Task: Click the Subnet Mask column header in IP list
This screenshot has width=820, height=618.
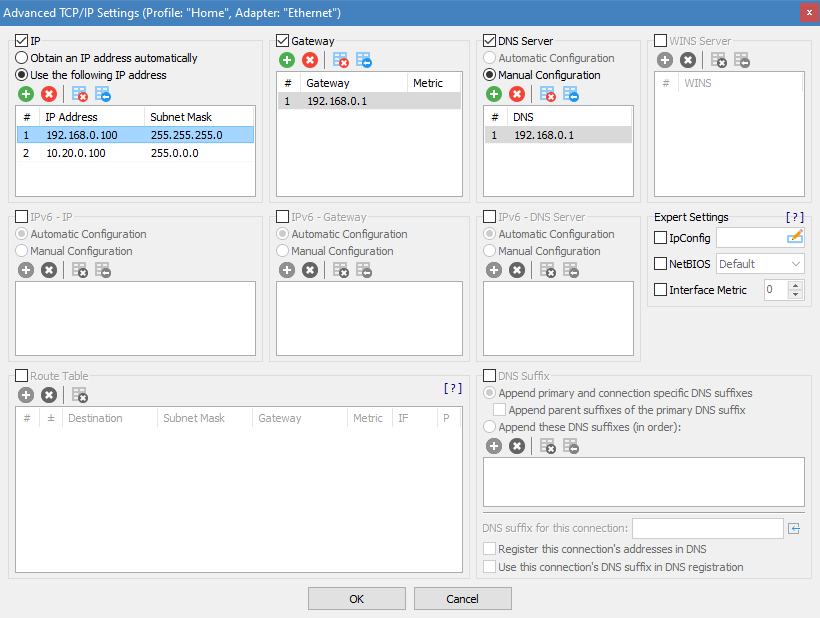Action: [x=199, y=117]
